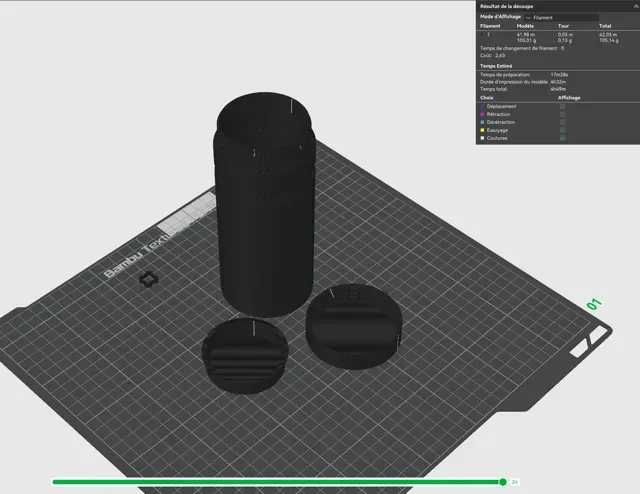Image resolution: width=640 pixels, height=494 pixels.
Task: Click the slider value box showing 24
Action: (515, 482)
